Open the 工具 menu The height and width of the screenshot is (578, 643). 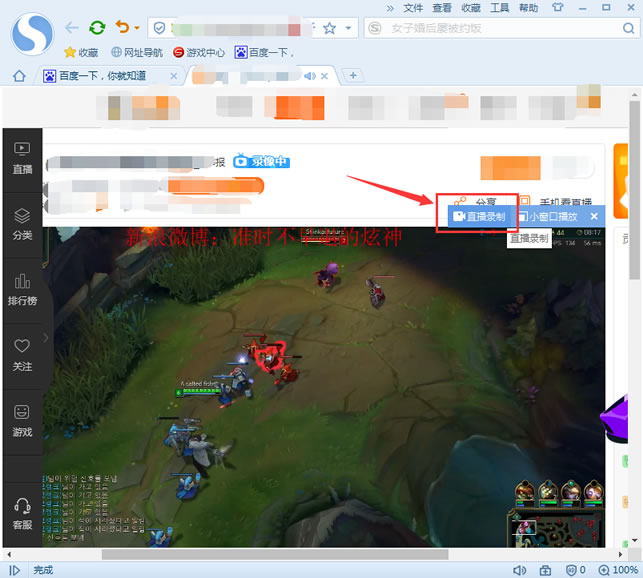click(x=499, y=8)
